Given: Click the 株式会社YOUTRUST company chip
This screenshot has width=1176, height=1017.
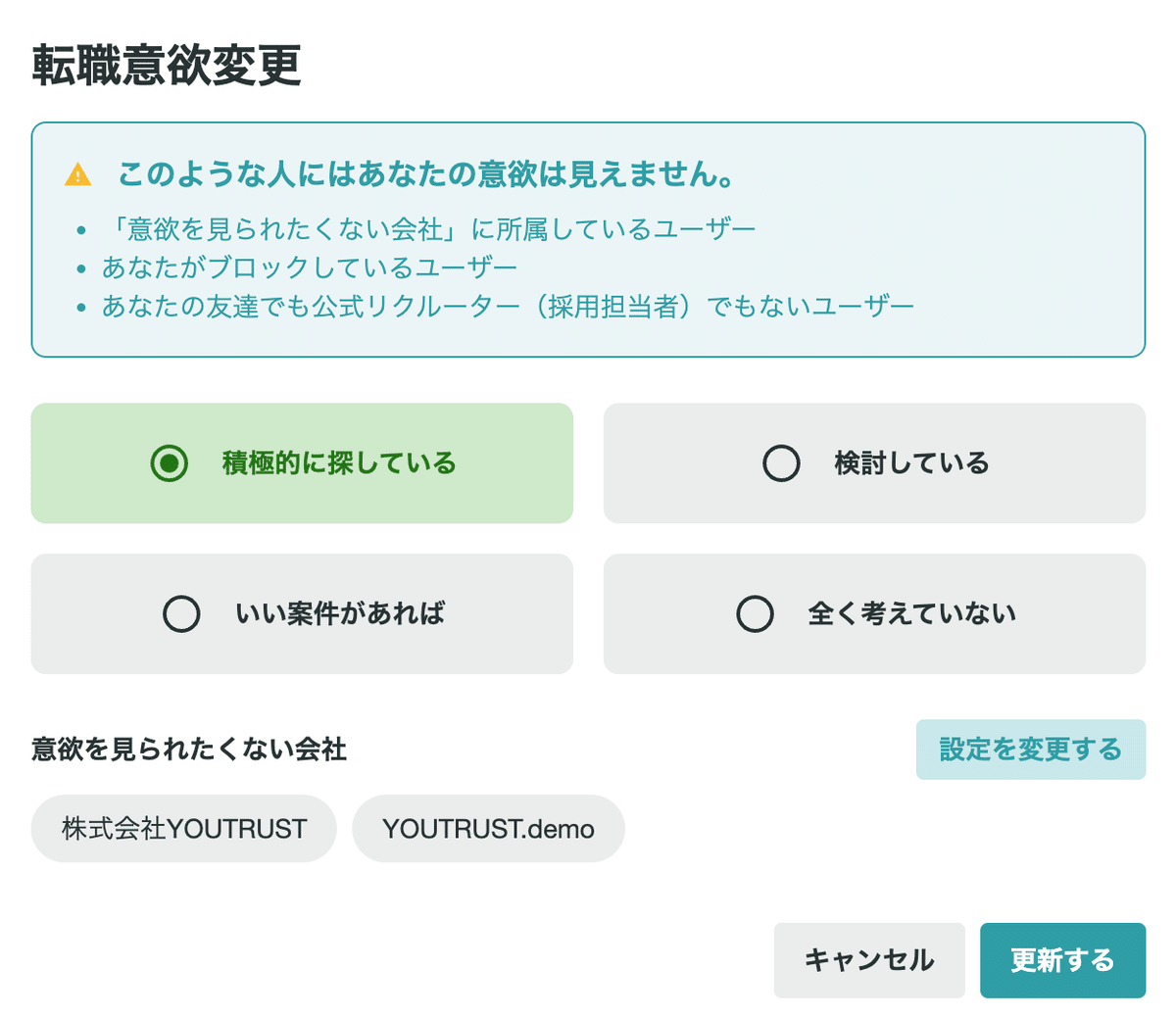Looking at the screenshot, I should (x=183, y=828).
